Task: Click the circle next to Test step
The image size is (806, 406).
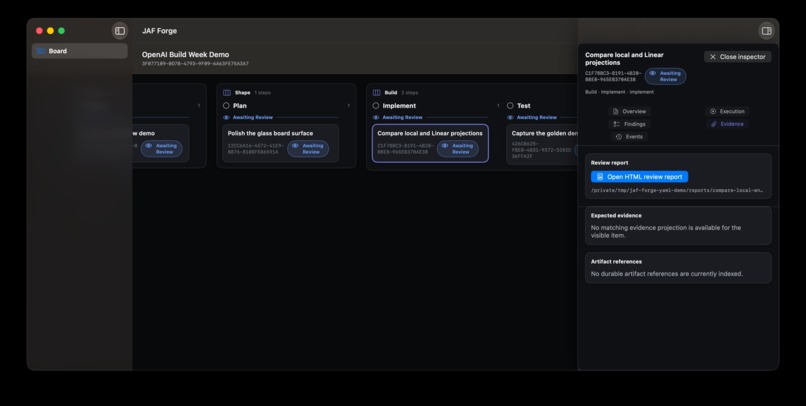Action: [x=510, y=105]
